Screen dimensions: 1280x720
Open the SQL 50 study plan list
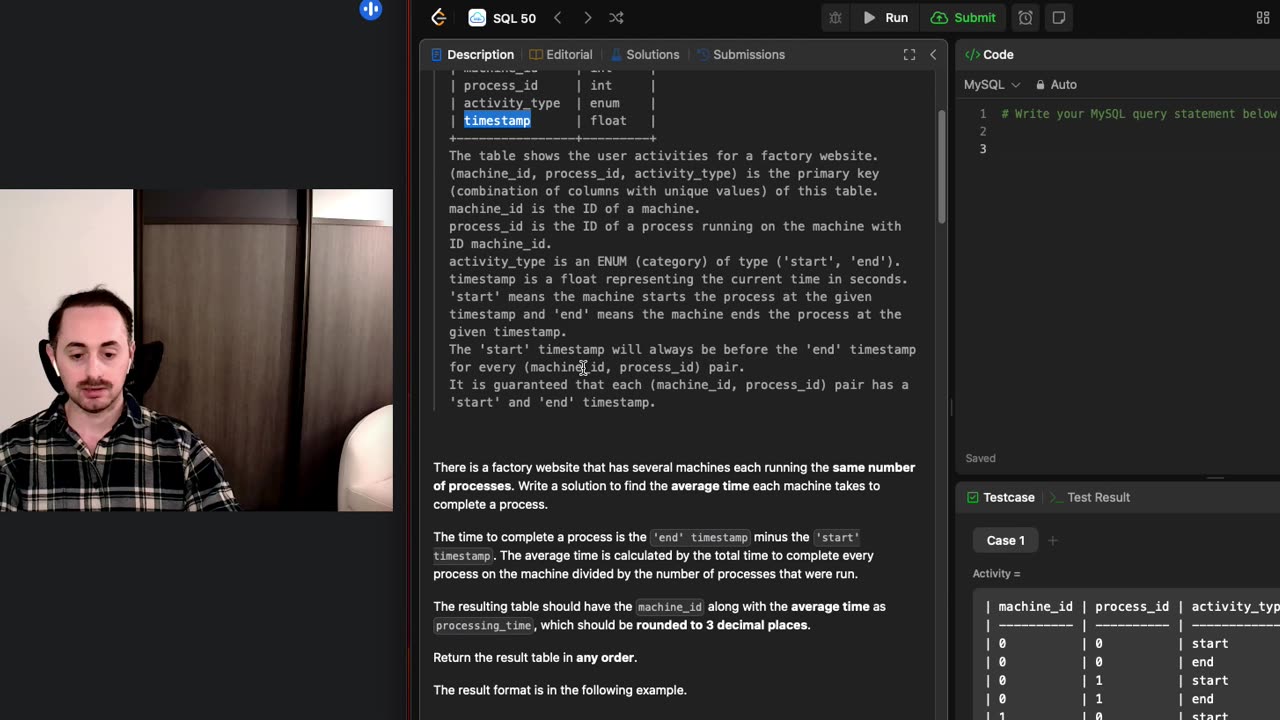pyautogui.click(x=503, y=18)
